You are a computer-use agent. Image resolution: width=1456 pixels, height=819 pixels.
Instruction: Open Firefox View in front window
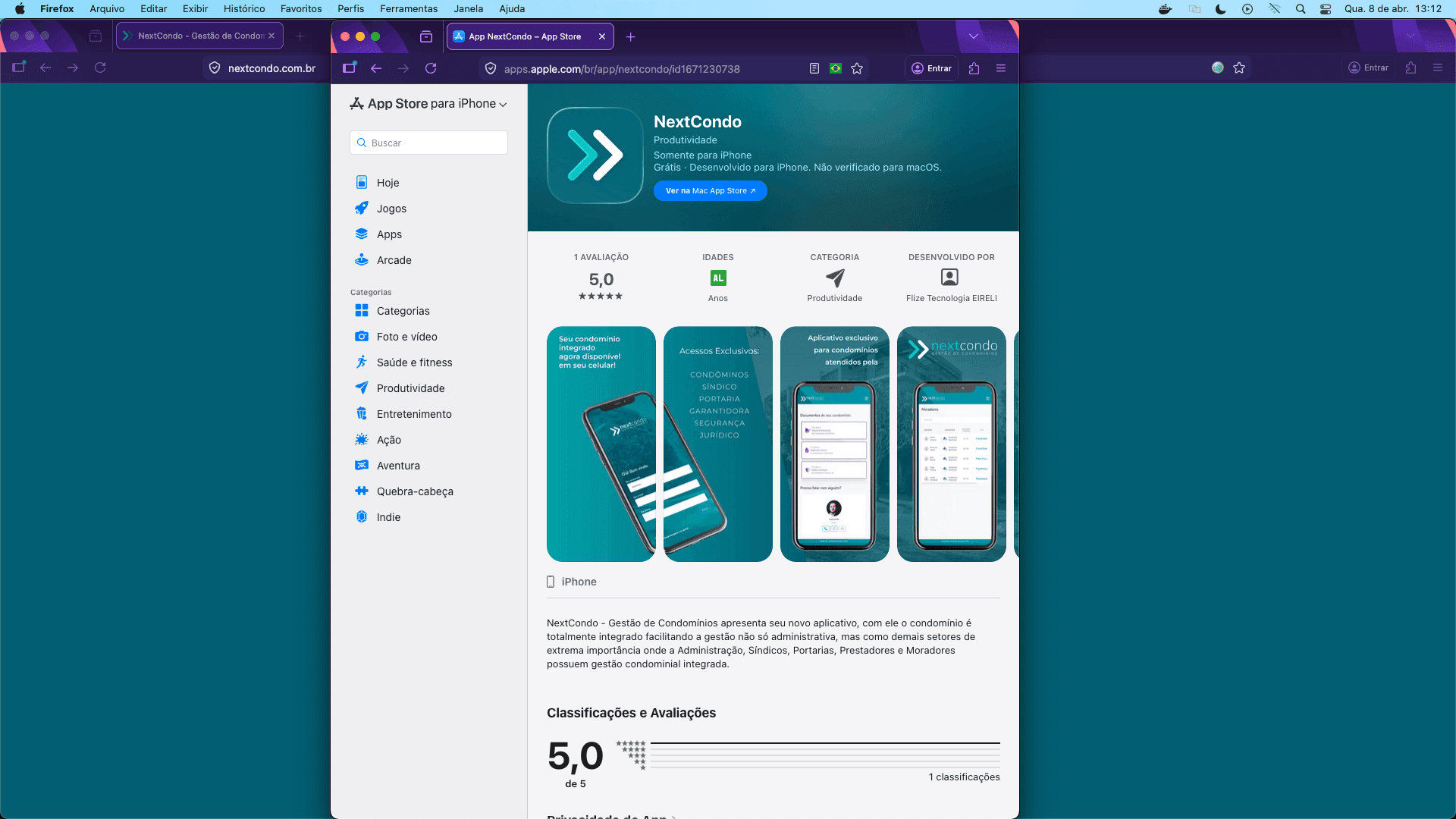tap(426, 36)
